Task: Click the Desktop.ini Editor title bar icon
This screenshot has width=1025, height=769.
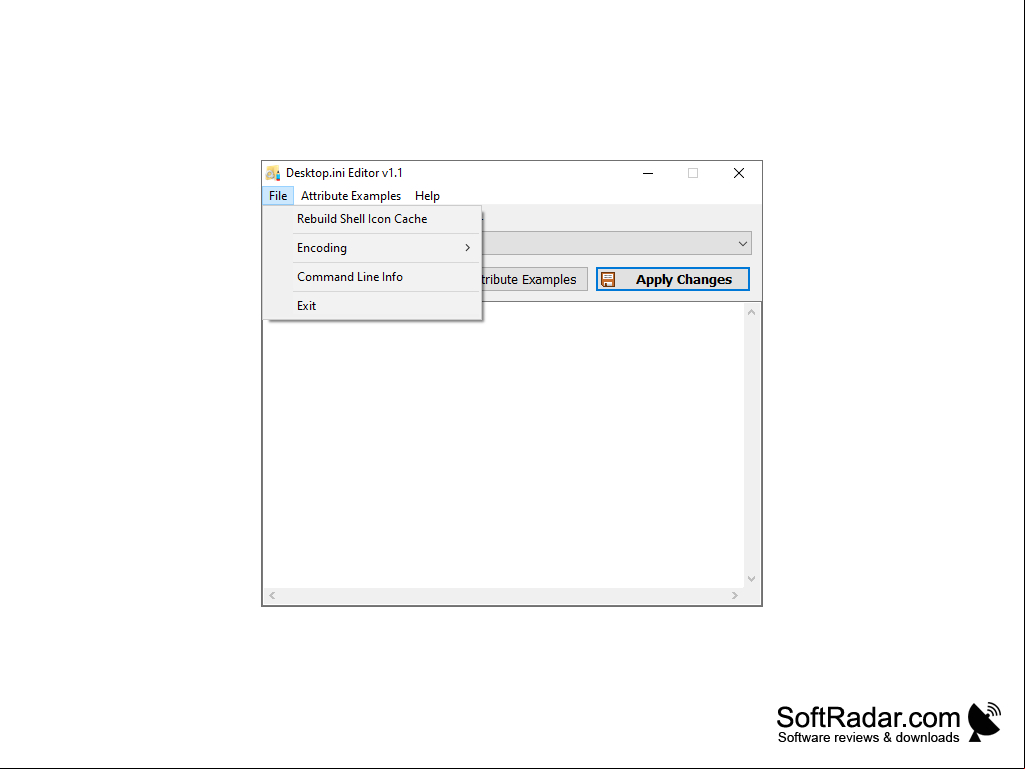Action: pos(273,173)
